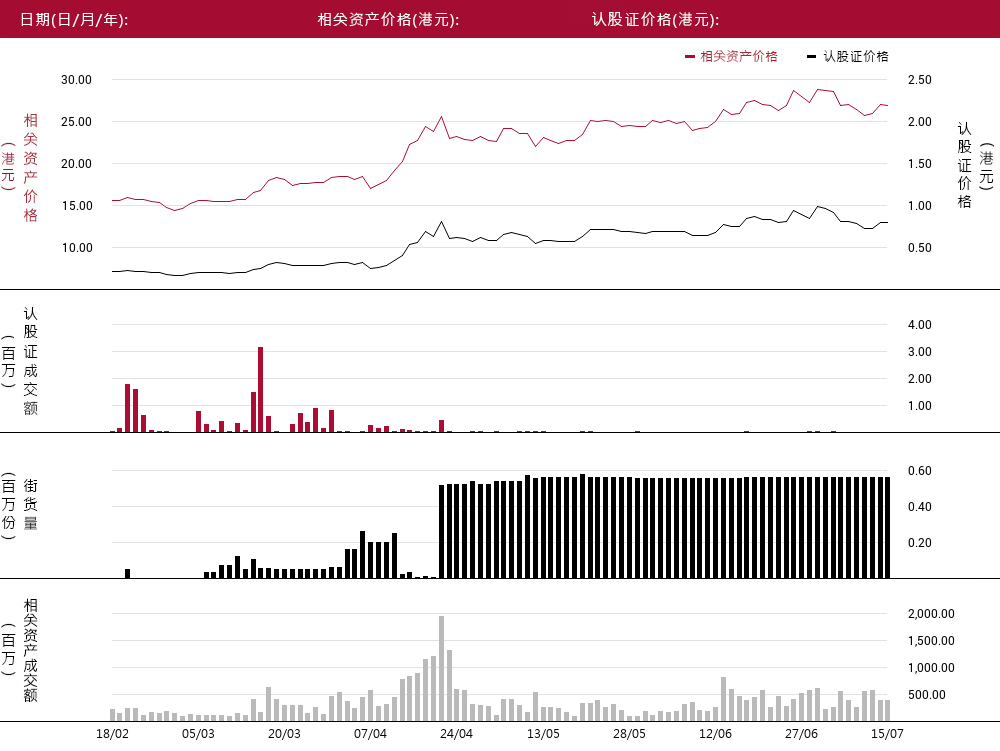Select the 相关资产价格(港元) header label
Viewport: 1000px width, 751px height.
(388, 20)
